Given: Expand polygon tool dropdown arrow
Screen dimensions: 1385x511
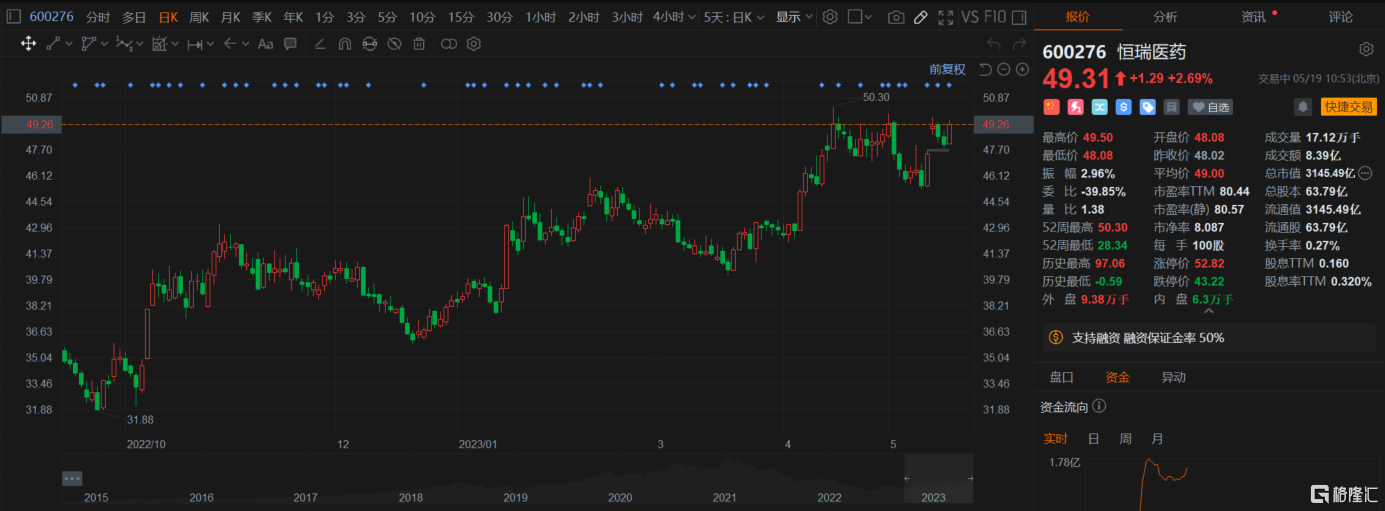Looking at the screenshot, I should click(x=104, y=43).
